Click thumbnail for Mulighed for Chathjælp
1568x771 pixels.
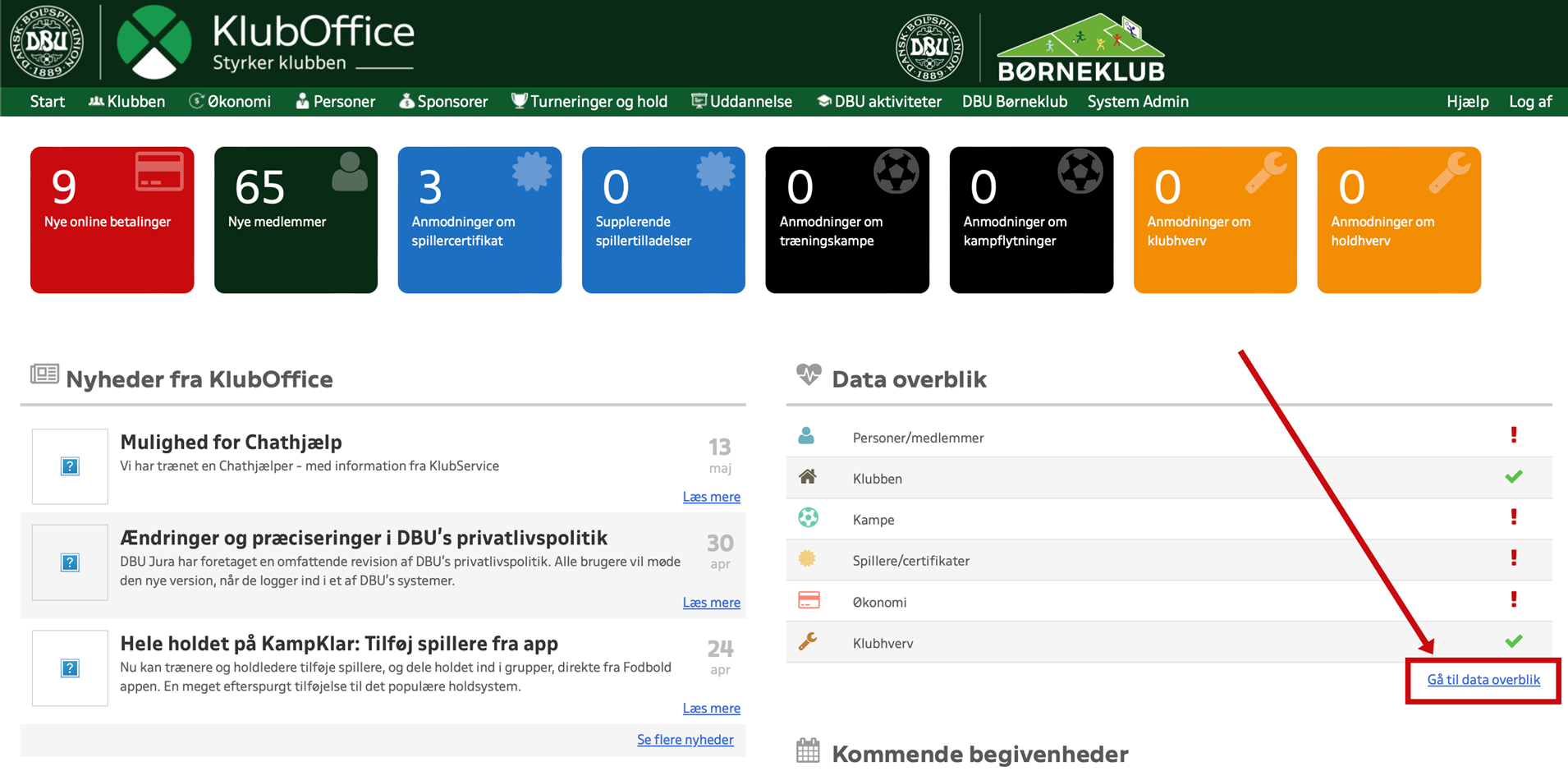[x=70, y=466]
